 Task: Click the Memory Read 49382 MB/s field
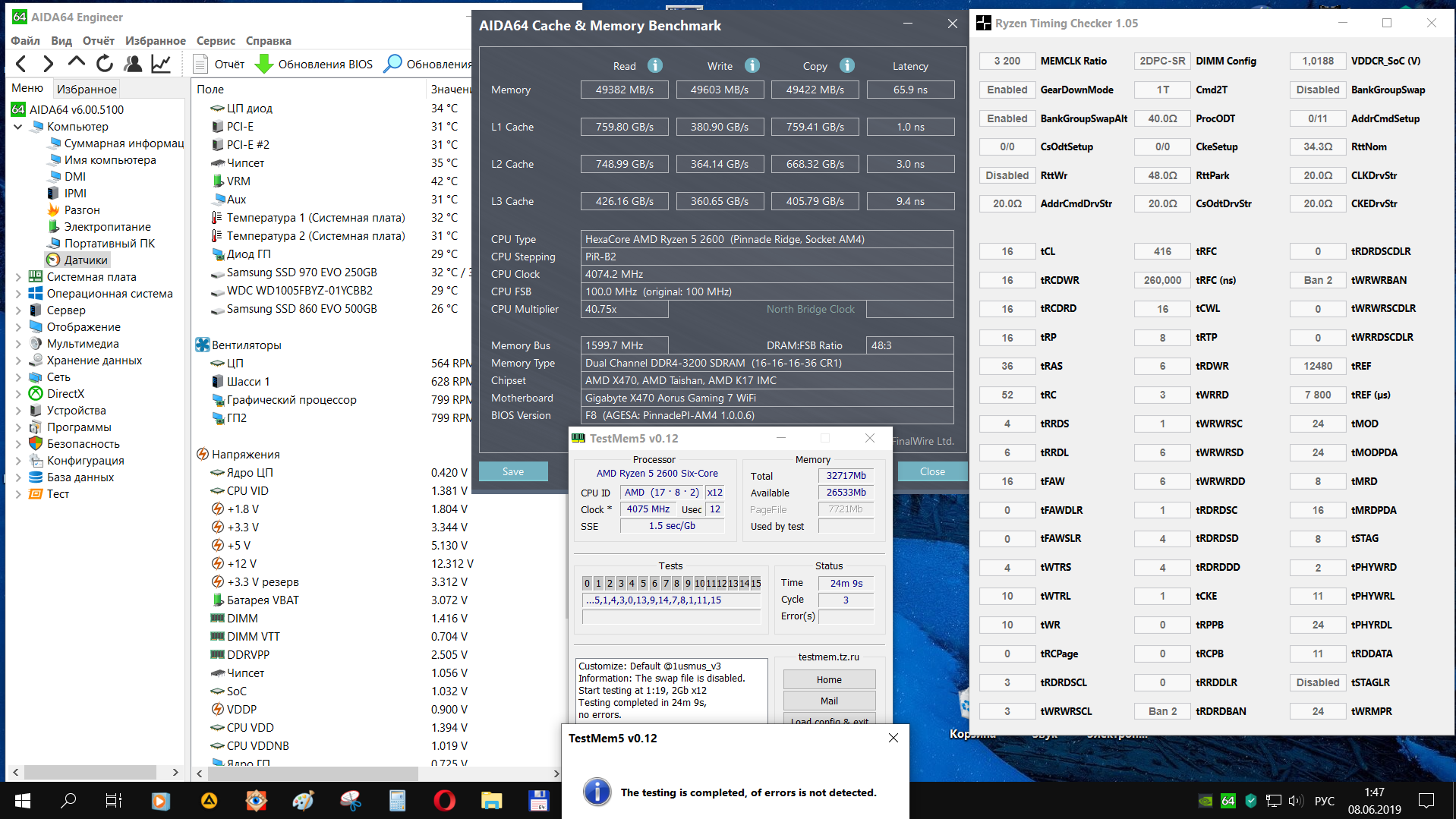coord(624,90)
